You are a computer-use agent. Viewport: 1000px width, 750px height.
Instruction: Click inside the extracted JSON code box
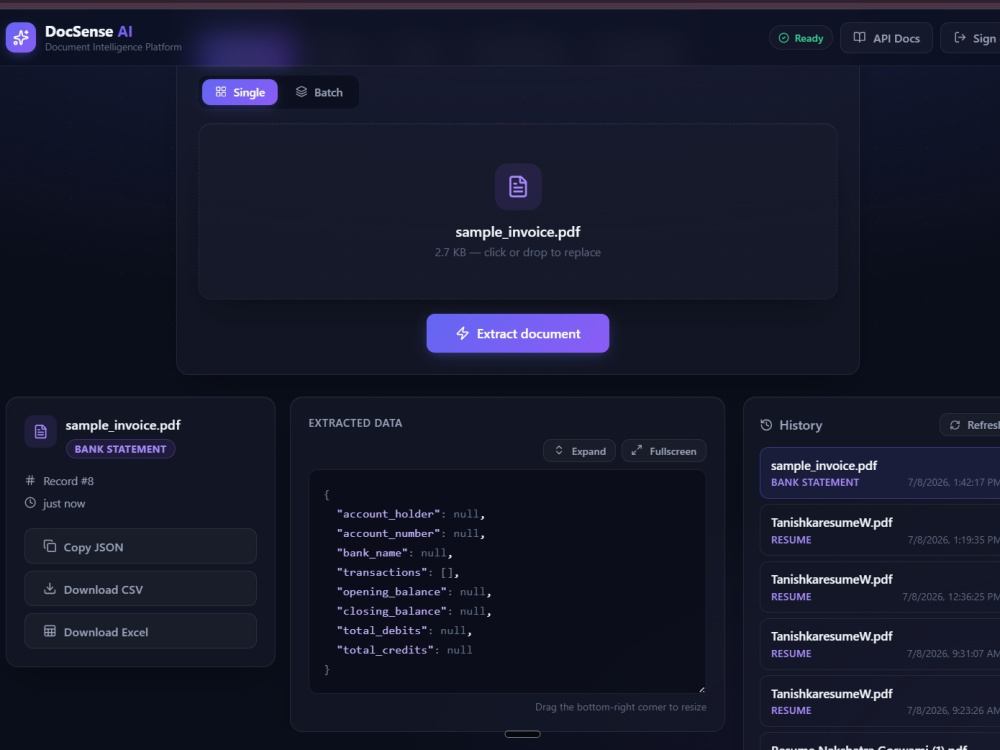tap(507, 582)
